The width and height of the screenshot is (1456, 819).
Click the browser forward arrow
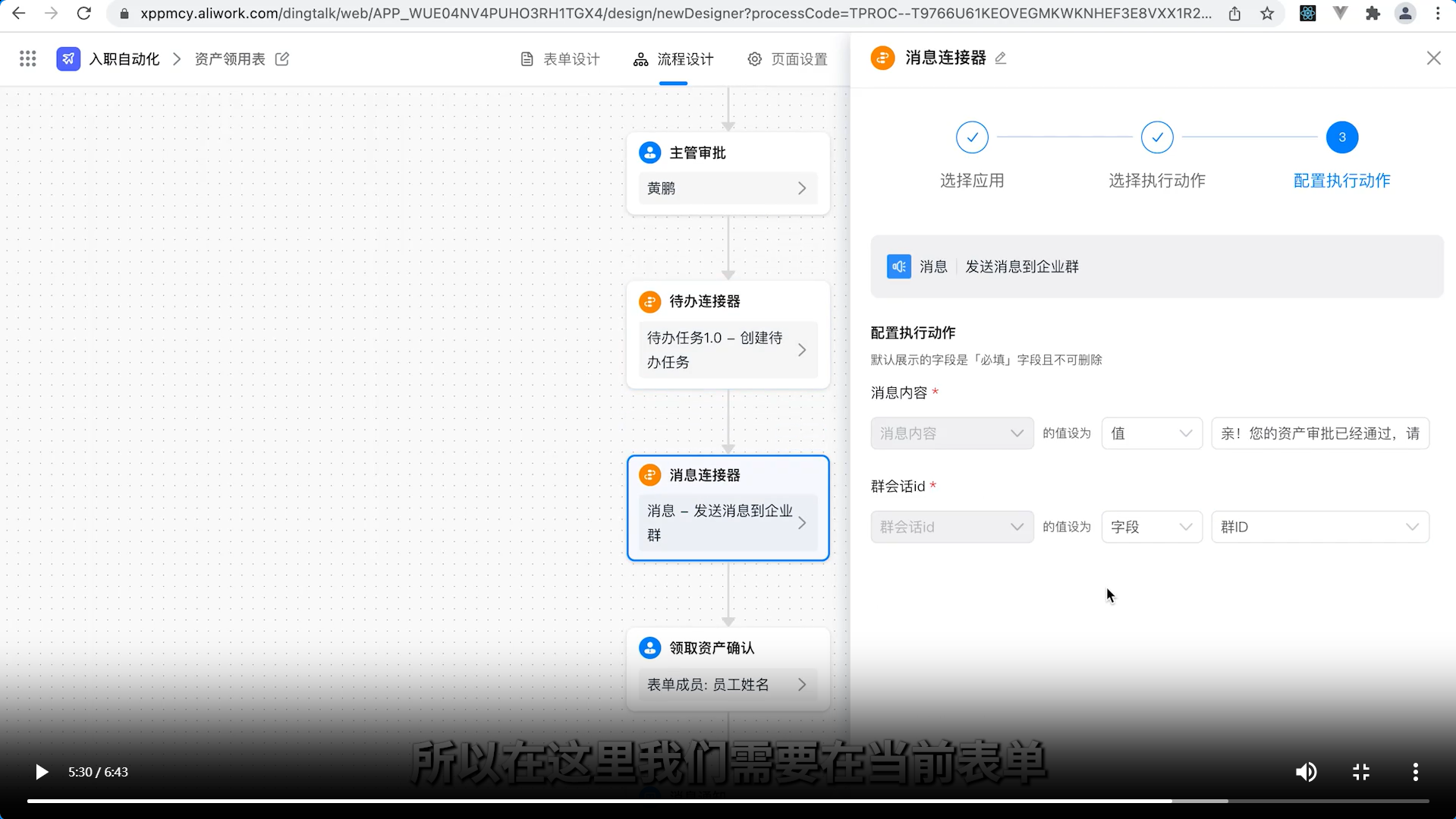pos(51,13)
